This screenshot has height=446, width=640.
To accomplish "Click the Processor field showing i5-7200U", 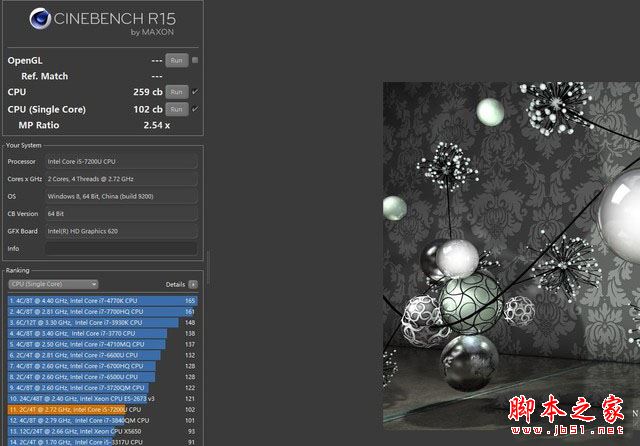I will 121,162.
